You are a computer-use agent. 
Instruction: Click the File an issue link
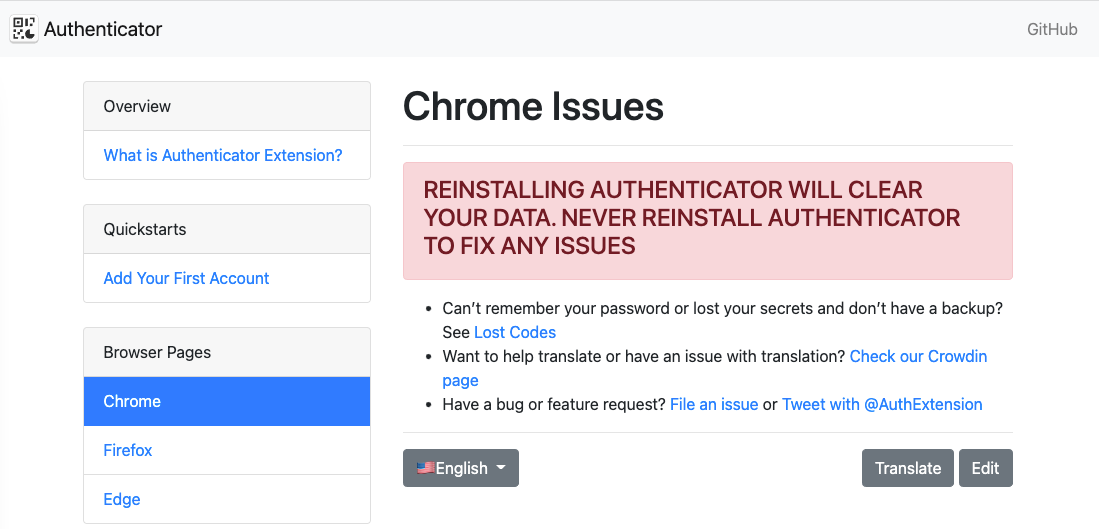pyautogui.click(x=714, y=404)
